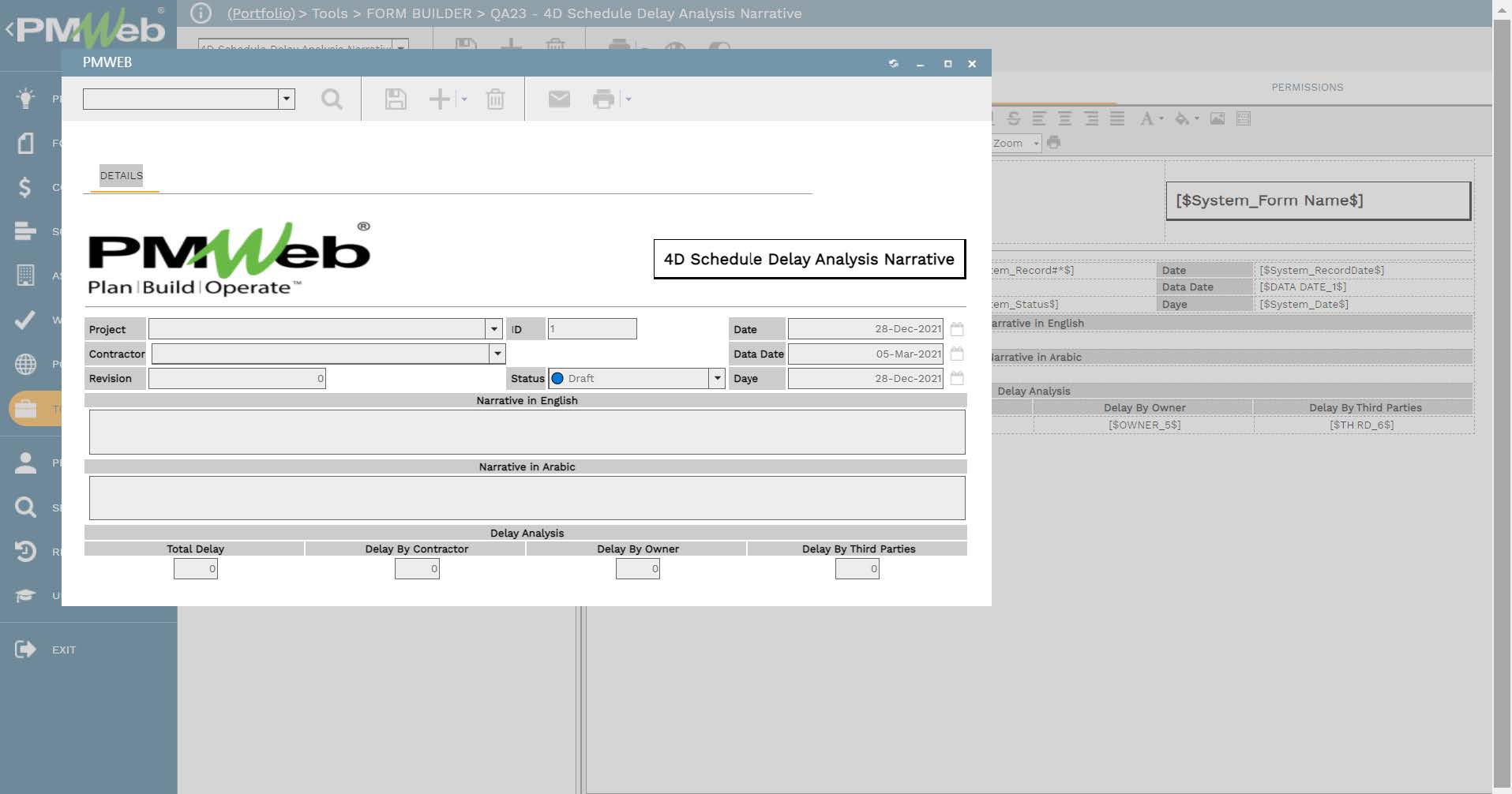Open the person profile module in sidebar

pyautogui.click(x=25, y=463)
